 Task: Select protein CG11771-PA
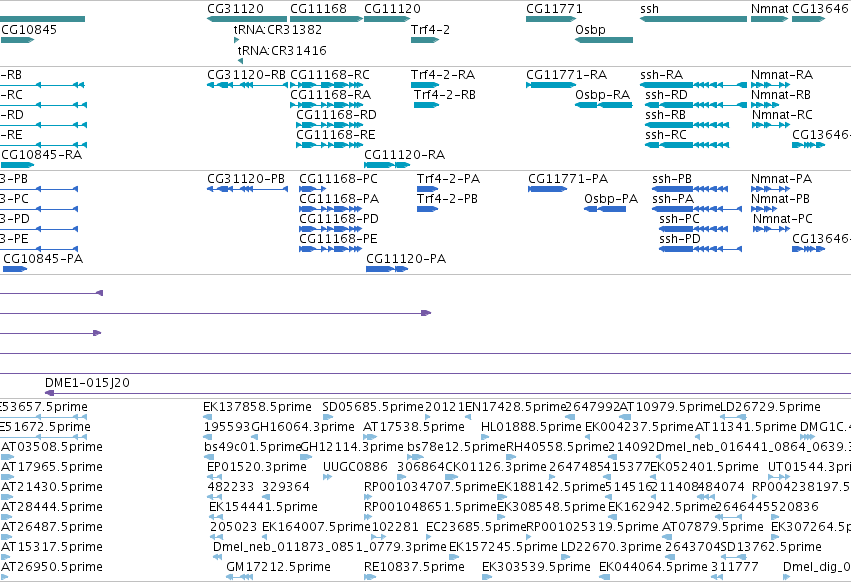point(568,179)
